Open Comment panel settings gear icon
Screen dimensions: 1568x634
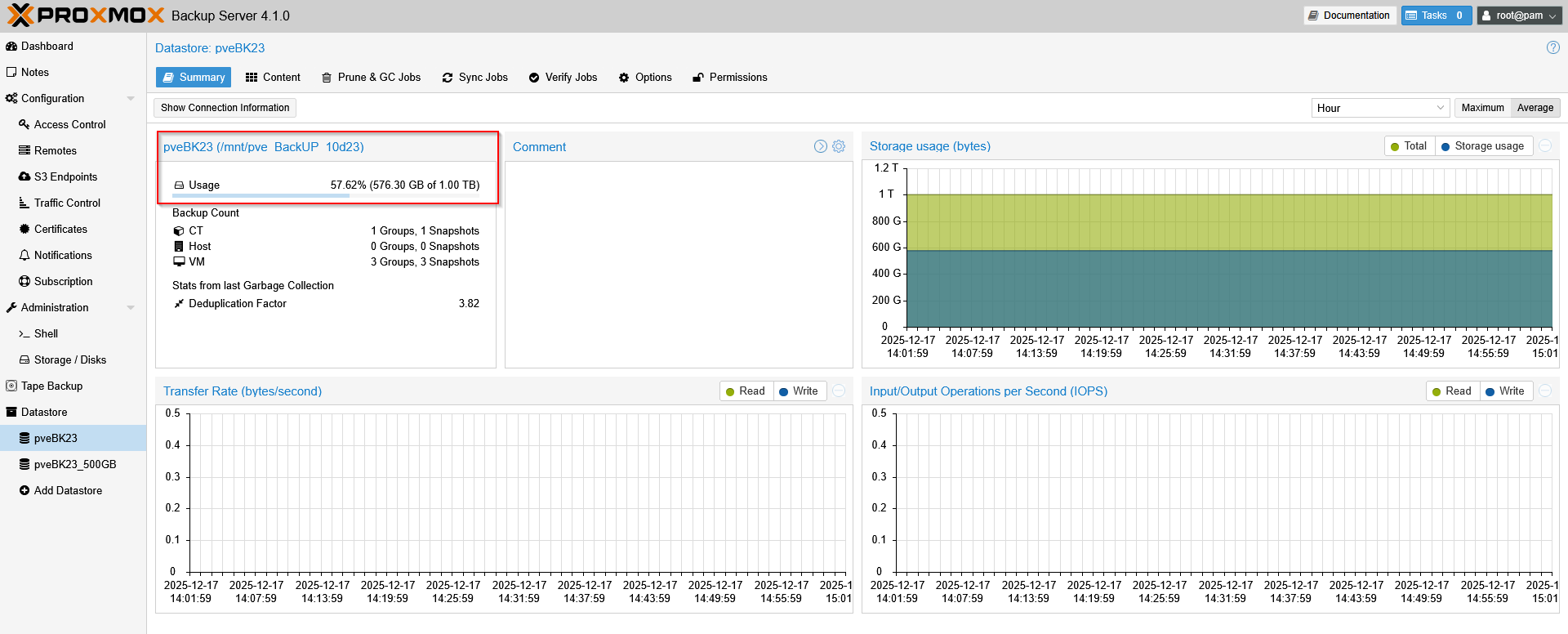[839, 146]
